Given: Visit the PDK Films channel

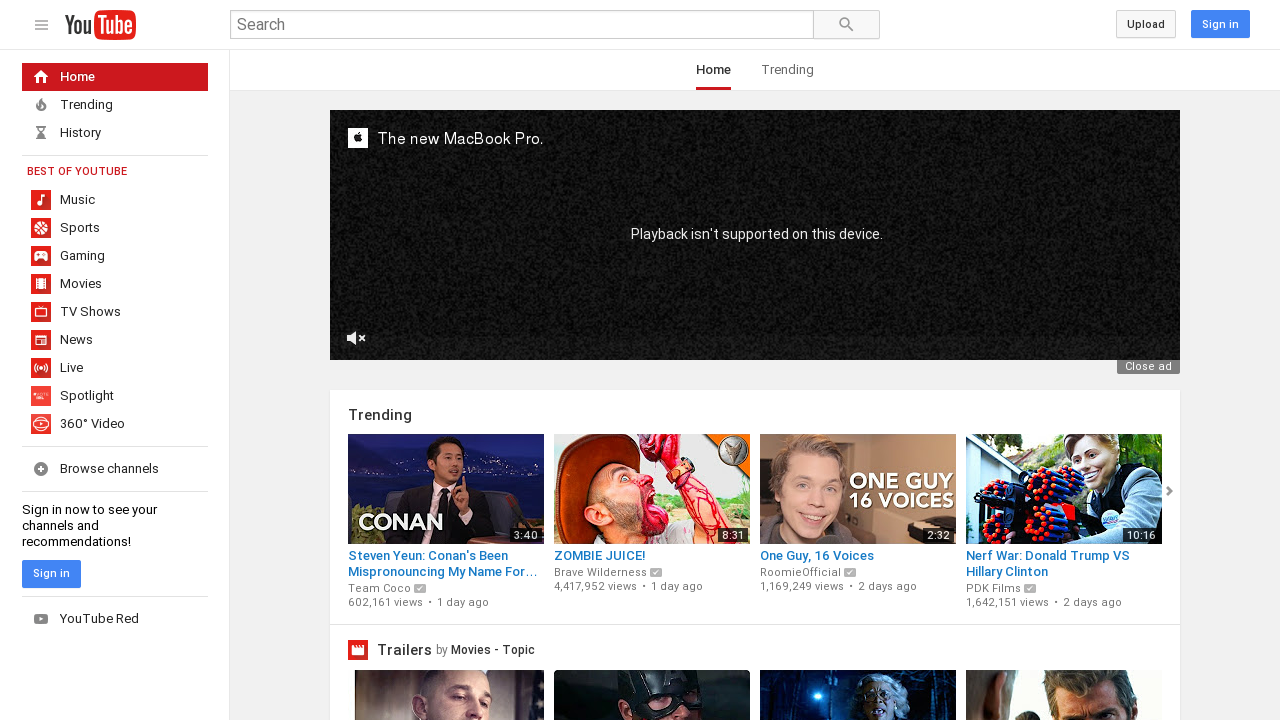Looking at the screenshot, I should [993, 588].
